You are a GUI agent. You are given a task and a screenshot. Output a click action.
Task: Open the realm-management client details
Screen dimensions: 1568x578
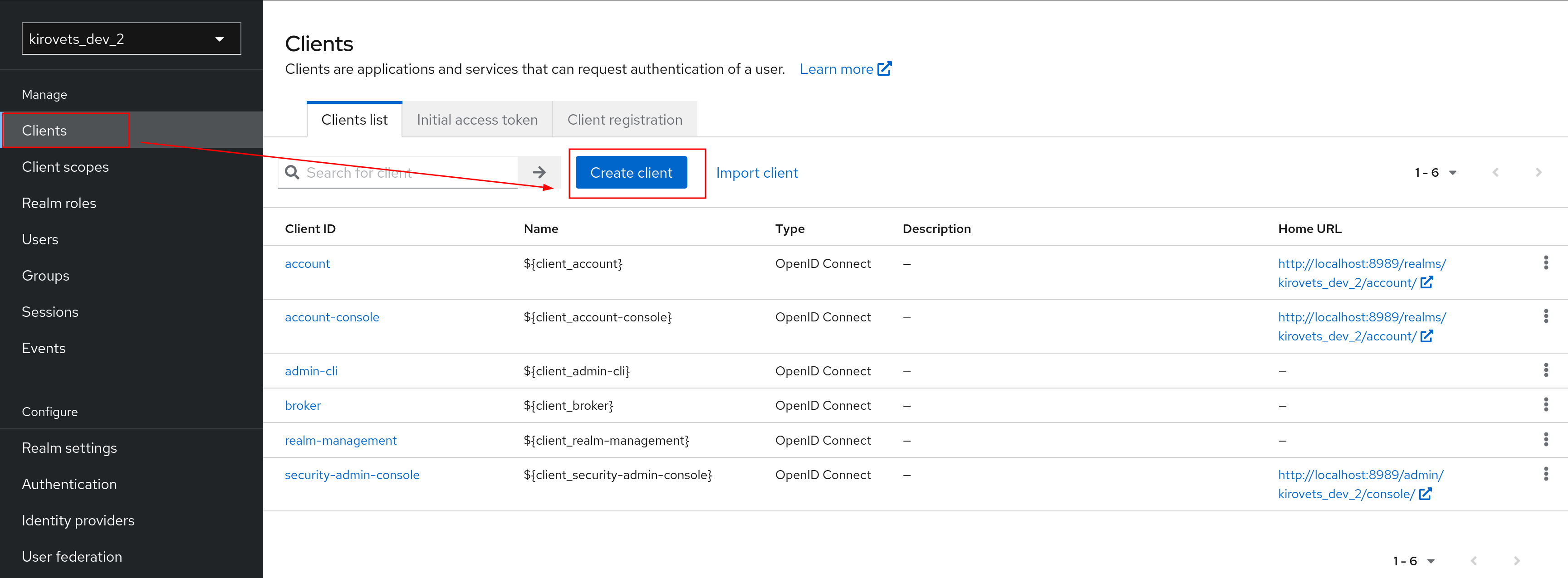(340, 440)
